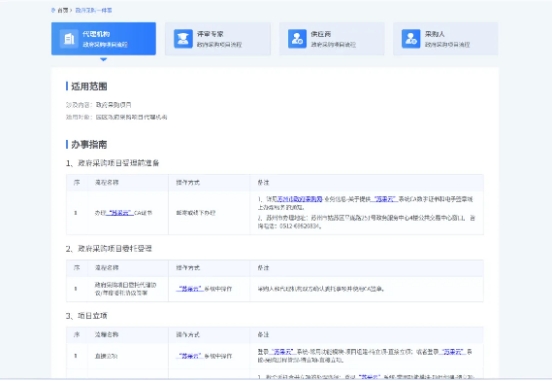Image resolution: width=554 pixels, height=381 pixels.
Task: Switch to the 评审专家 tab
Action: point(218,39)
